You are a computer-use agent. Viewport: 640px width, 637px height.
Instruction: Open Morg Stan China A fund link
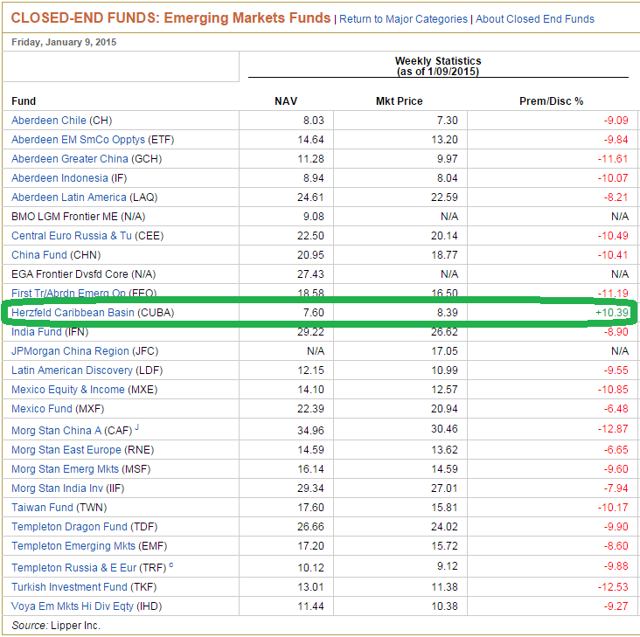click(56, 431)
